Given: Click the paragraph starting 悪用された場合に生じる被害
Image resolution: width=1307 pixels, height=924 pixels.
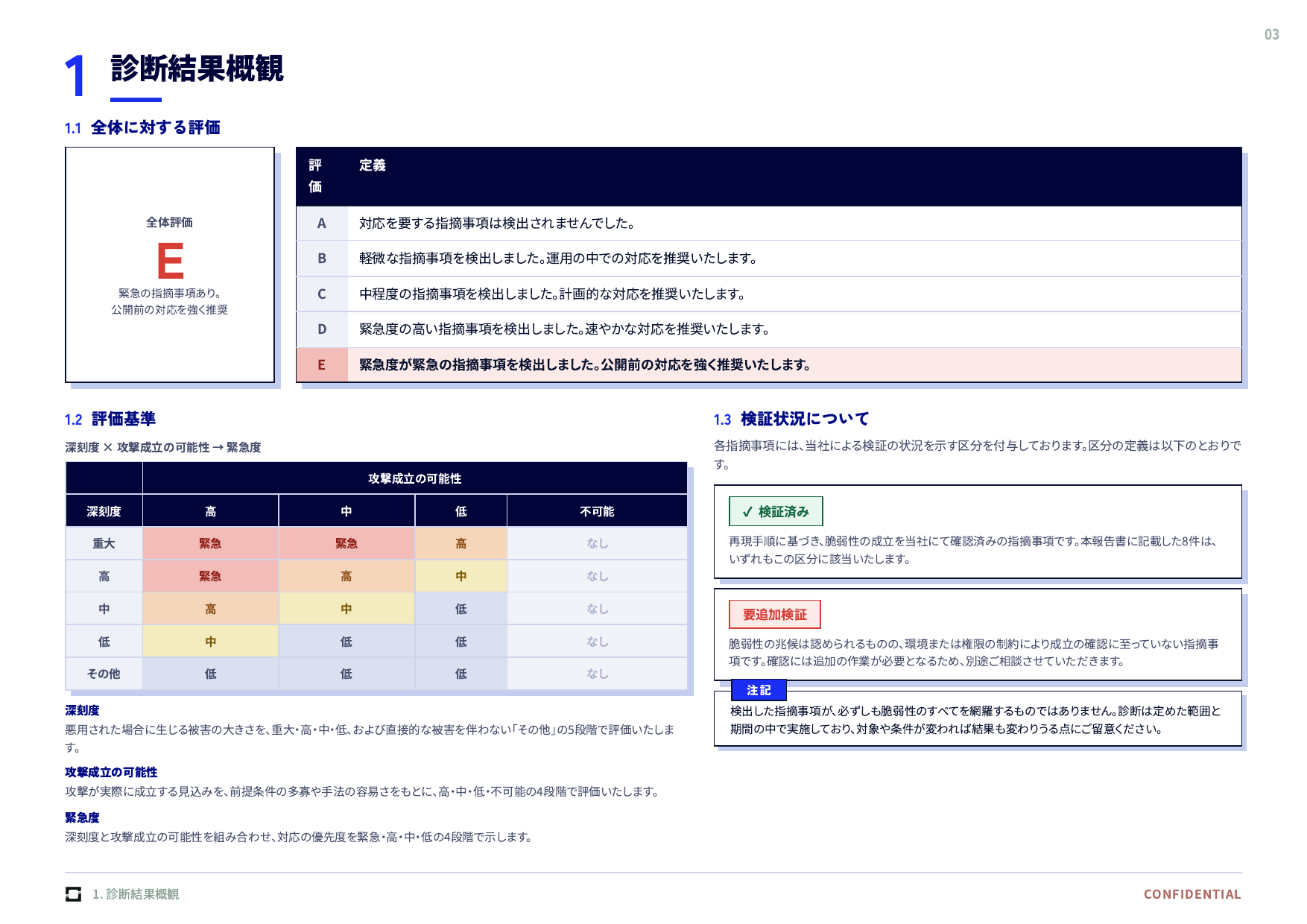Looking at the screenshot, I should coord(370,738).
